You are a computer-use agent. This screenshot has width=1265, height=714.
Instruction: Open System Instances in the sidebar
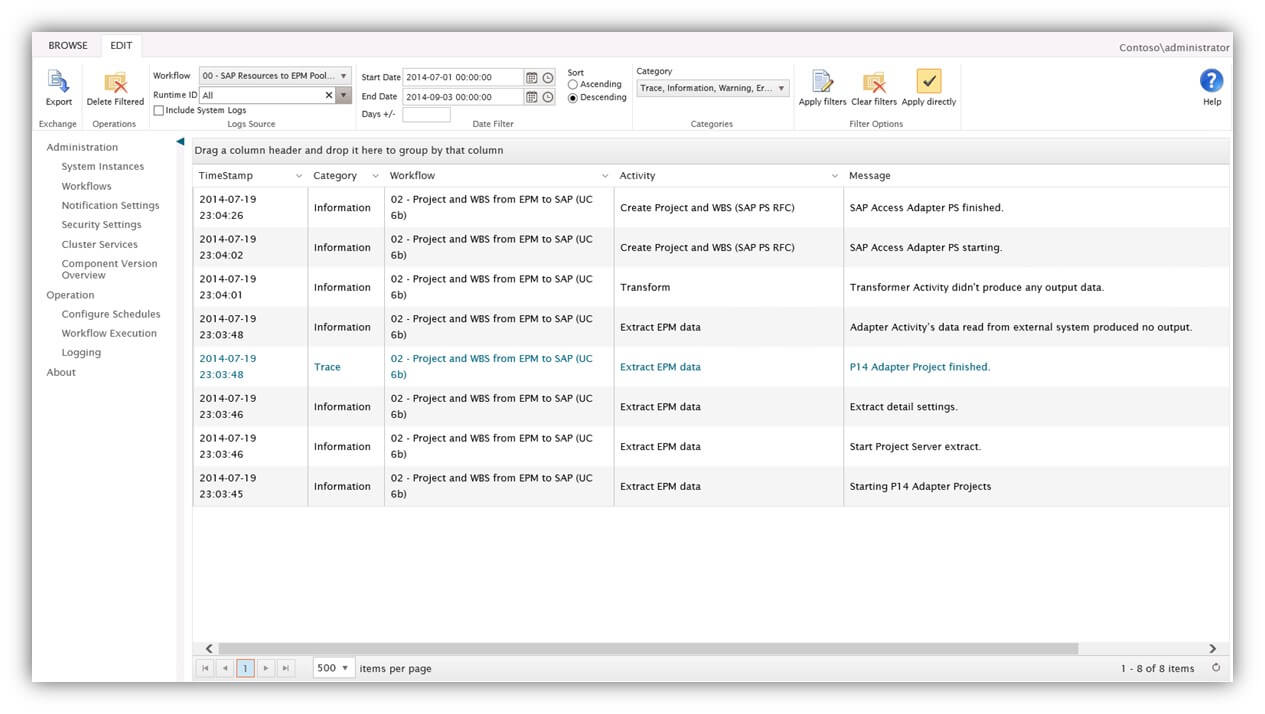click(x=103, y=167)
